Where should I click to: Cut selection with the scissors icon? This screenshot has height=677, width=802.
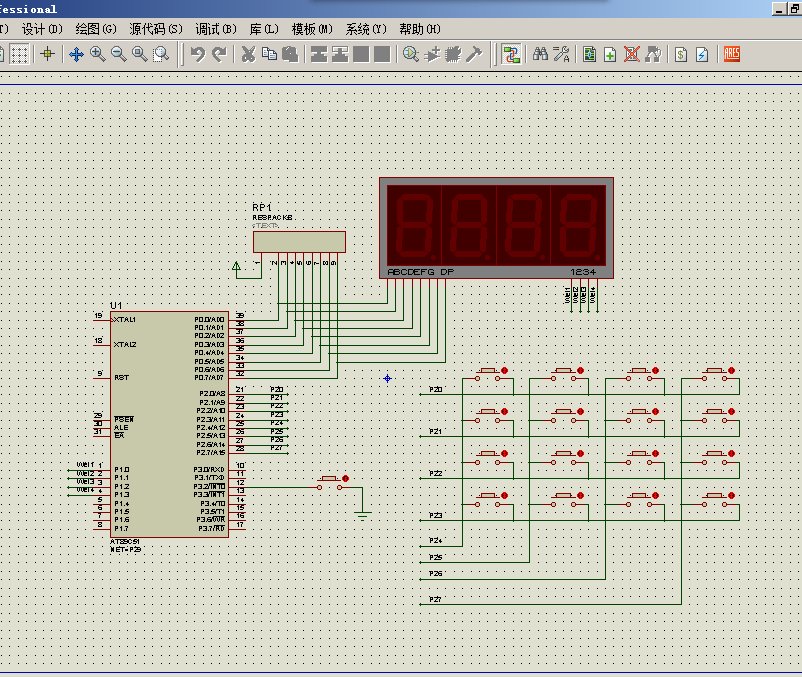coord(248,54)
